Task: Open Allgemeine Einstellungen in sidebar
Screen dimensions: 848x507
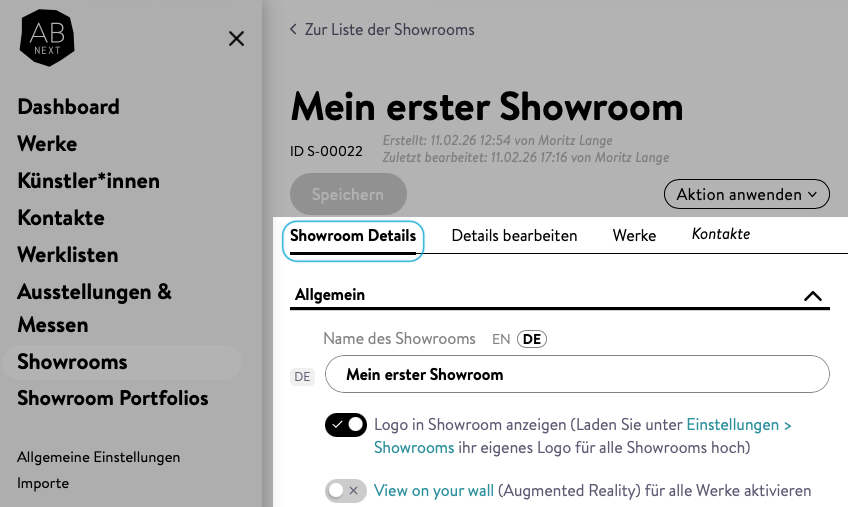Action: (98, 457)
